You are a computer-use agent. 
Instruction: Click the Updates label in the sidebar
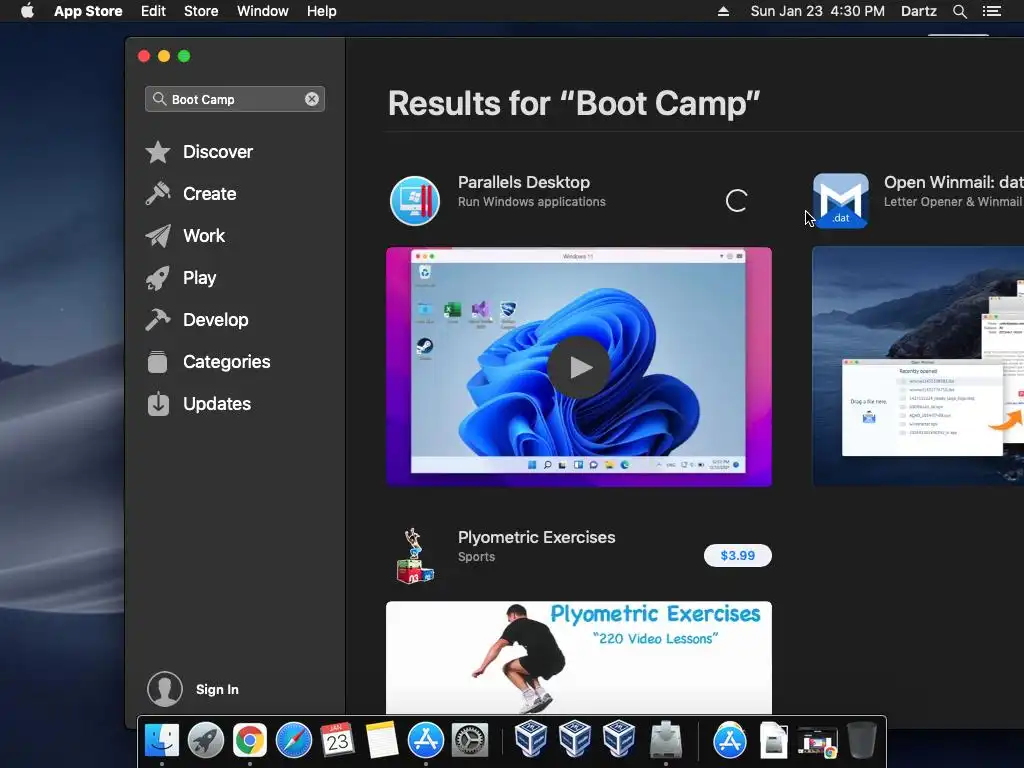pyautogui.click(x=217, y=404)
